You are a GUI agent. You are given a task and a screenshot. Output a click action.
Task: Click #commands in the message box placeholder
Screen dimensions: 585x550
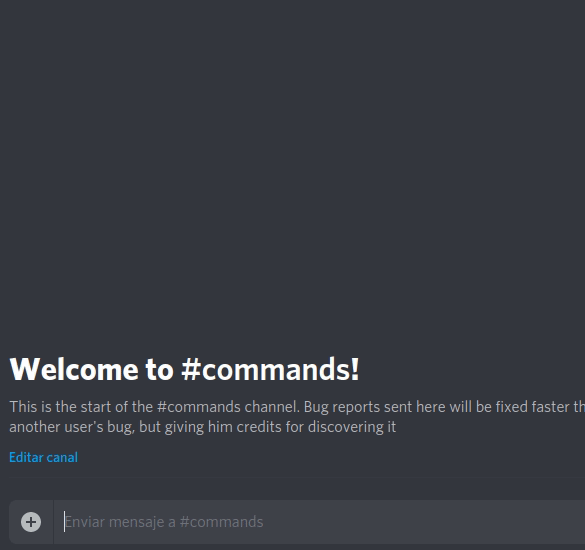tap(221, 522)
